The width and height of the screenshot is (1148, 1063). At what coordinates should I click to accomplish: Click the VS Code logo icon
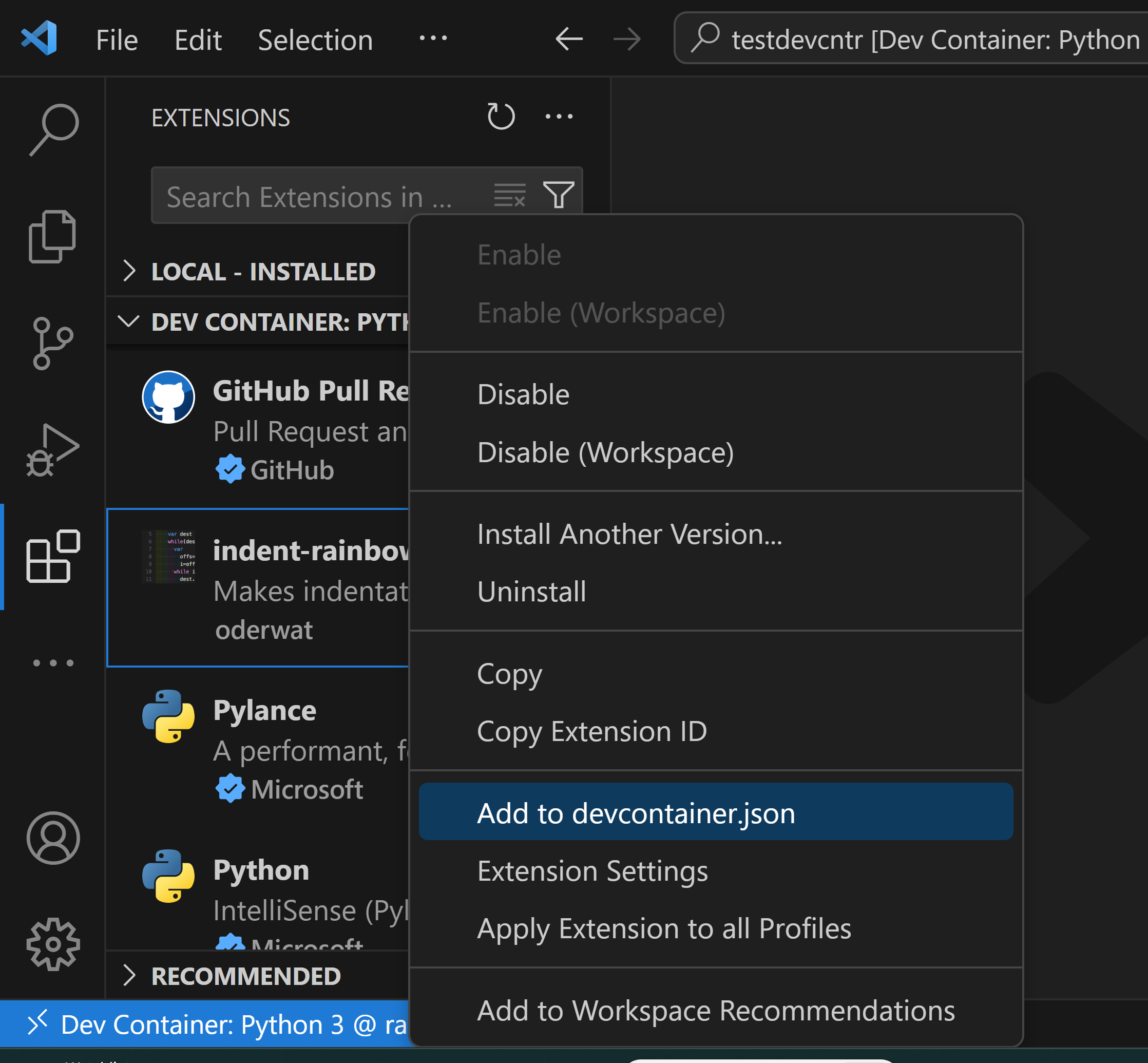click(x=39, y=38)
